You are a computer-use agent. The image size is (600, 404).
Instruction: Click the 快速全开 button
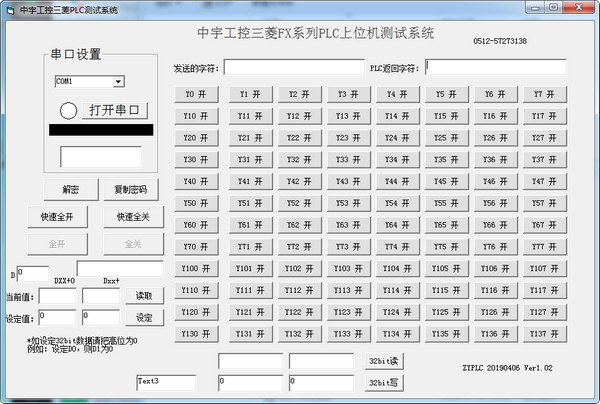pos(57,217)
